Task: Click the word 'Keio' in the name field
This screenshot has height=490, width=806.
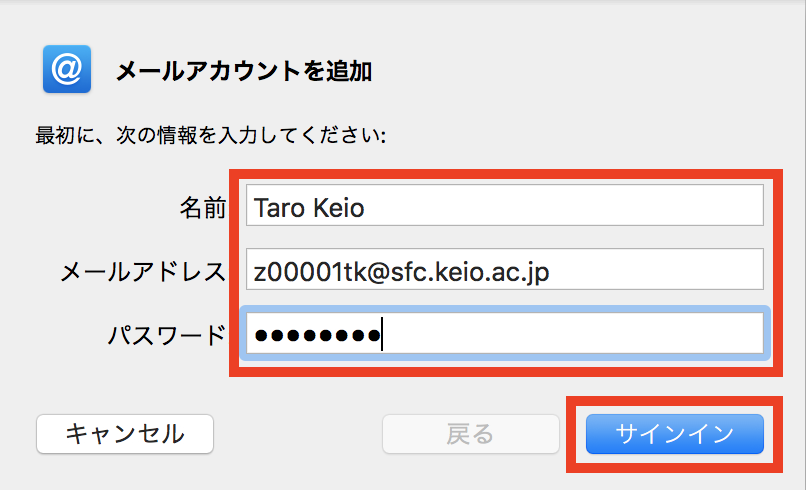Action: [x=338, y=208]
